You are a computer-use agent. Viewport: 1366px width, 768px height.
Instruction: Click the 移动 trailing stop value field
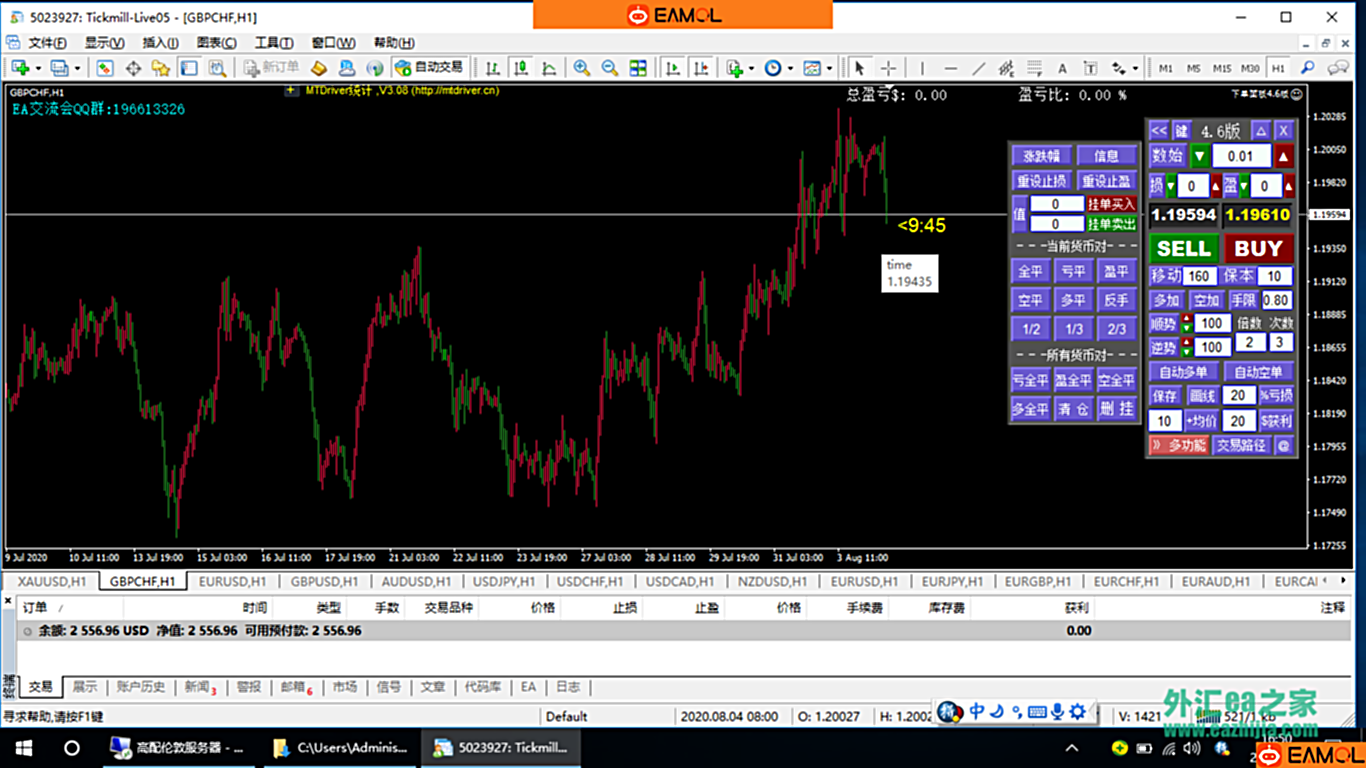pyautogui.click(x=1200, y=276)
